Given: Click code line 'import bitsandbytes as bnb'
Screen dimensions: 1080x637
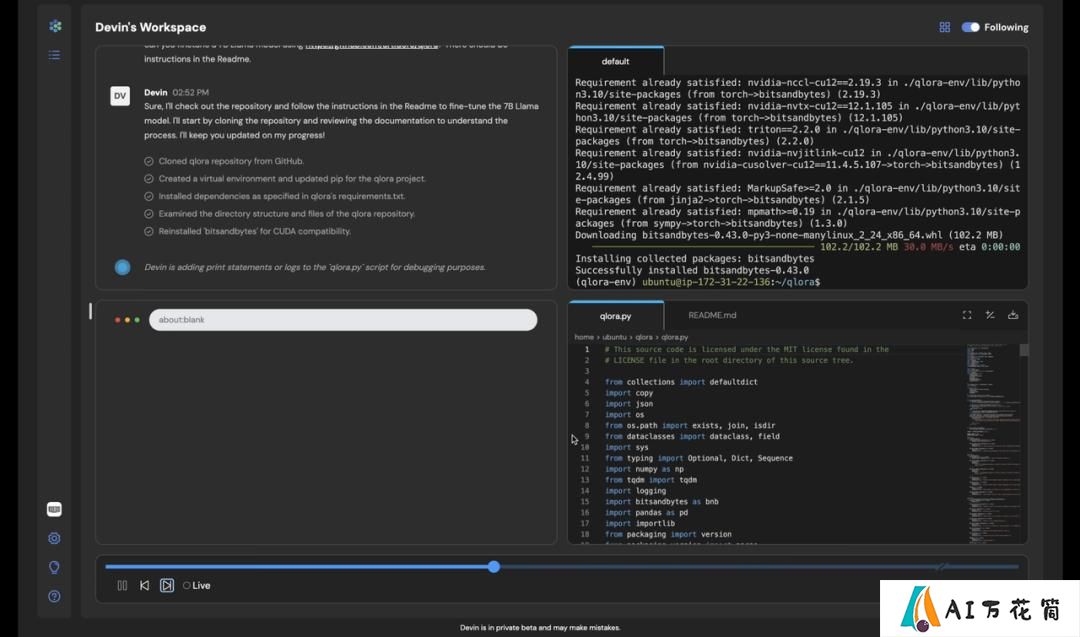Looking at the screenshot, I should 662,502.
